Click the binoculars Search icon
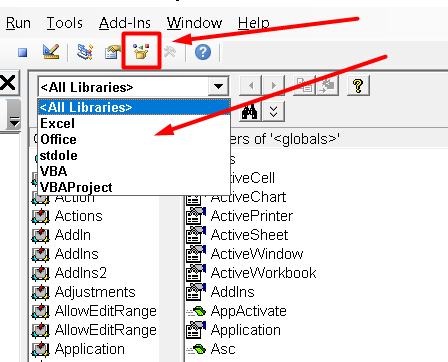 click(x=250, y=111)
